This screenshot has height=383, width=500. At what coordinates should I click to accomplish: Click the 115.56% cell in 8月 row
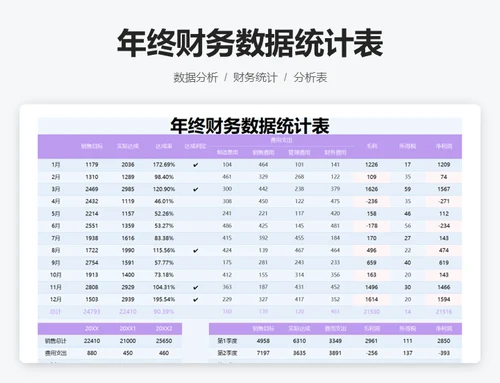point(164,250)
